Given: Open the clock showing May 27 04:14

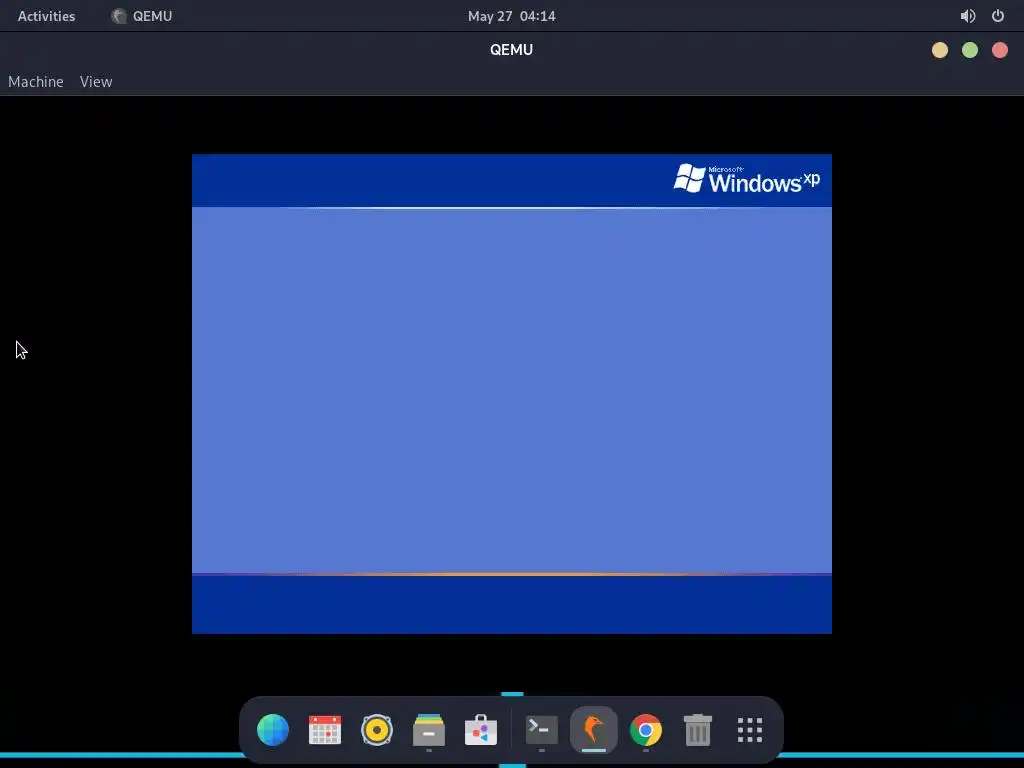Looking at the screenshot, I should pyautogui.click(x=511, y=16).
